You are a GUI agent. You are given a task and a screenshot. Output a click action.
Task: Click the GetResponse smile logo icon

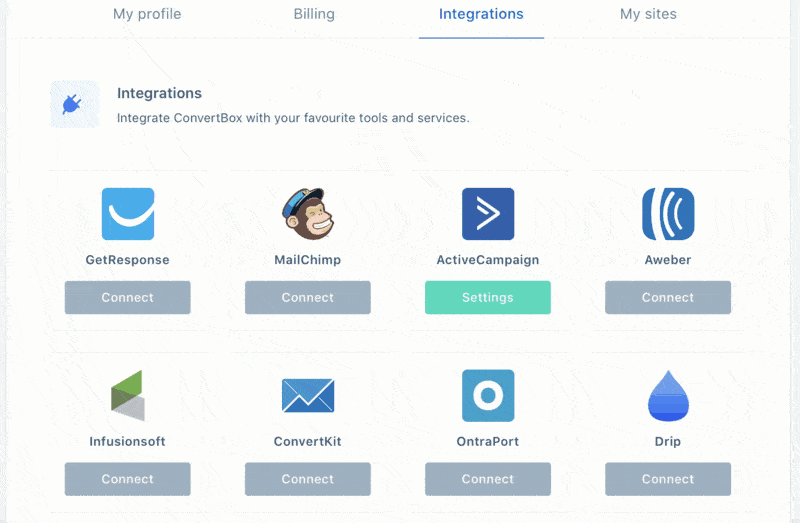[x=128, y=214]
